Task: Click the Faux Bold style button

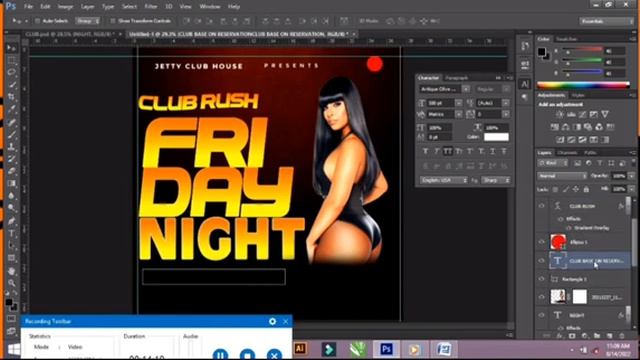Action: [x=425, y=151]
